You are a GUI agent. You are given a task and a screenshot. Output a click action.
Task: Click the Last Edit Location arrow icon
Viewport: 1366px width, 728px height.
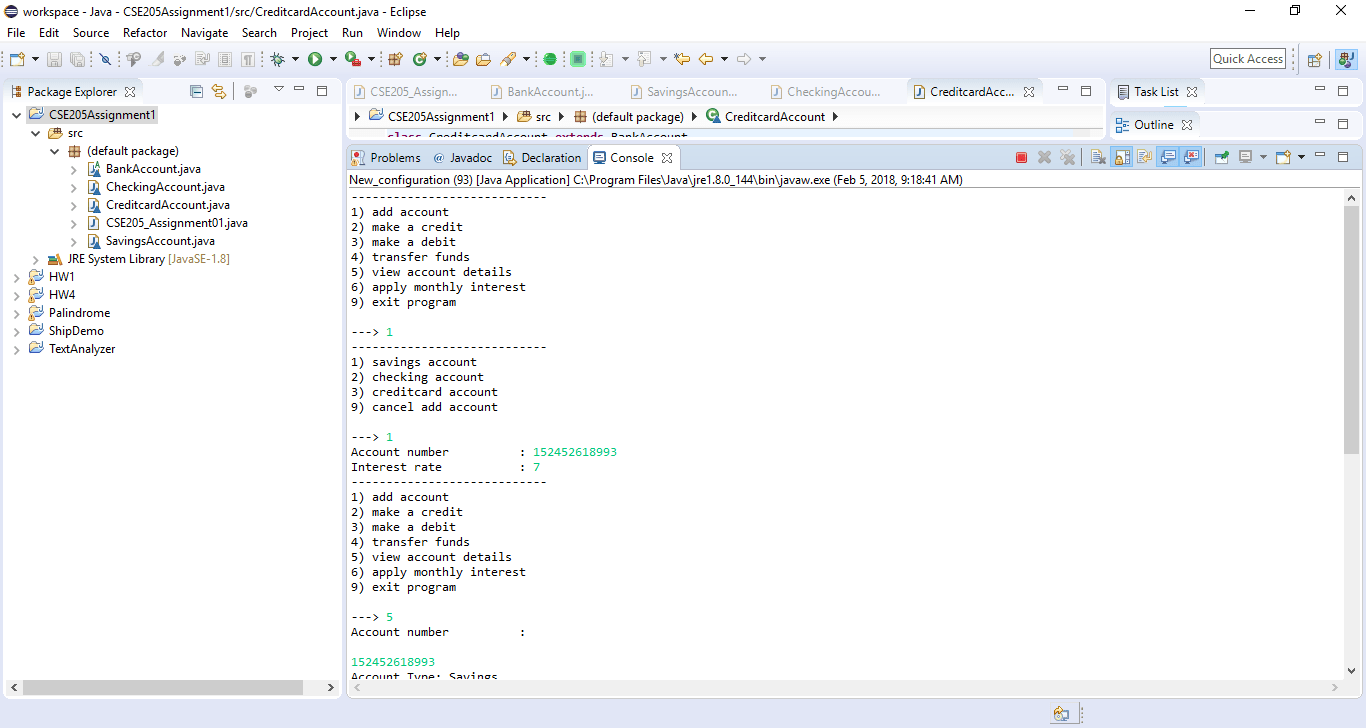[x=682, y=60]
